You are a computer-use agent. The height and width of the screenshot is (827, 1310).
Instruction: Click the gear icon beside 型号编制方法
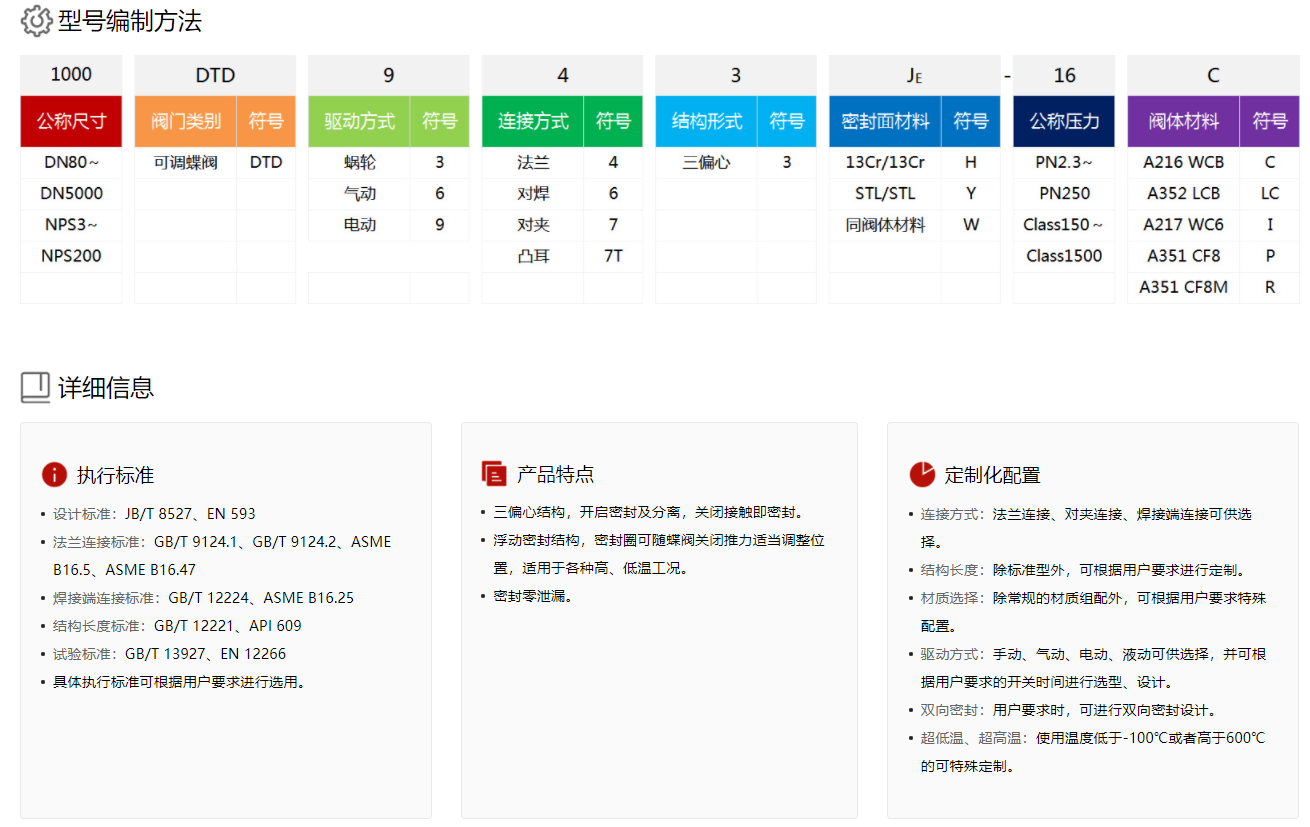click(x=36, y=21)
